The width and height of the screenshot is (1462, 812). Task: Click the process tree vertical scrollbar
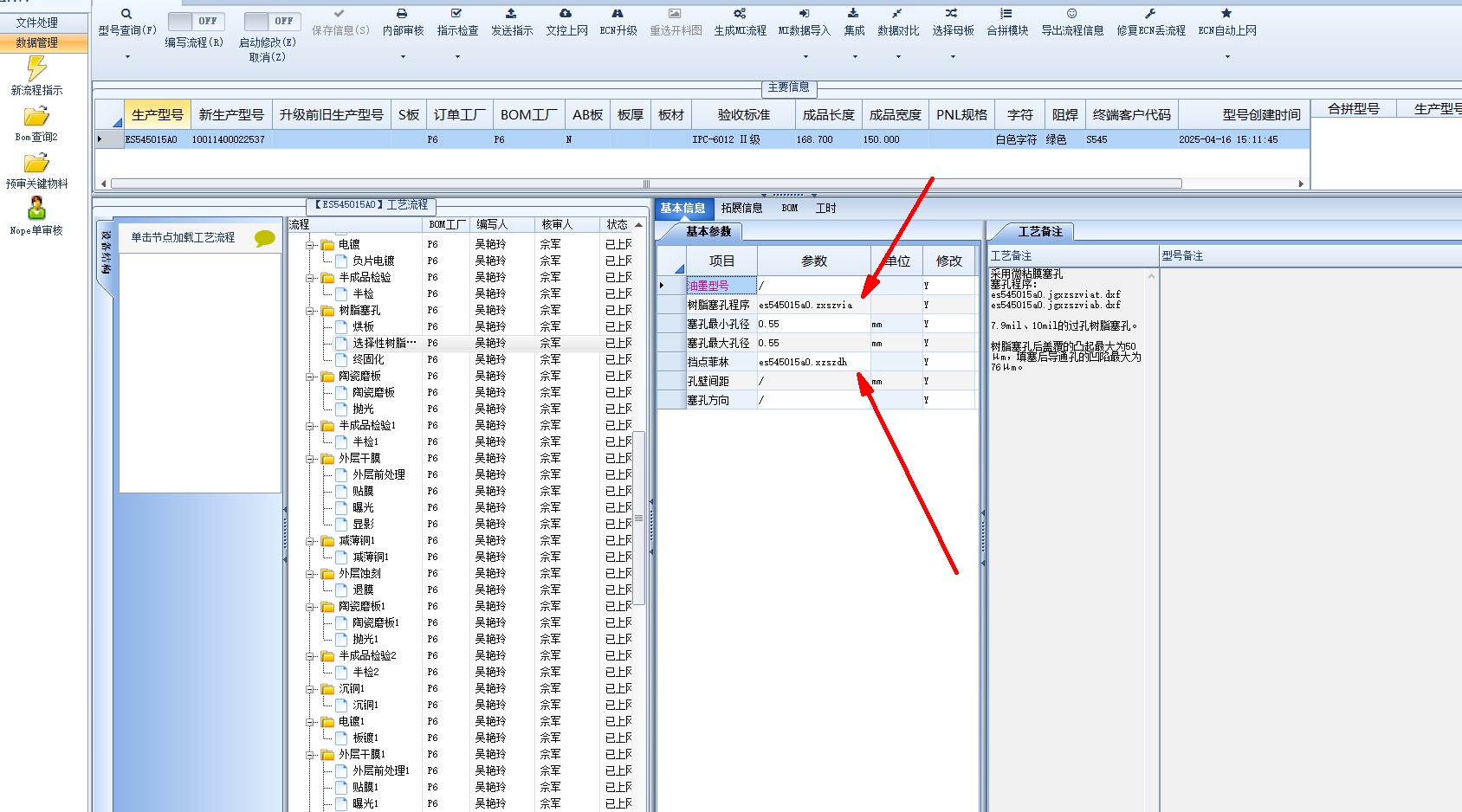(x=639, y=518)
